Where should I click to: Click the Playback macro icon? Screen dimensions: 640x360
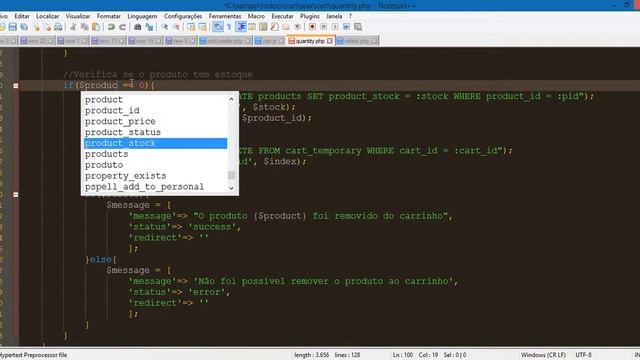pos(335,27)
